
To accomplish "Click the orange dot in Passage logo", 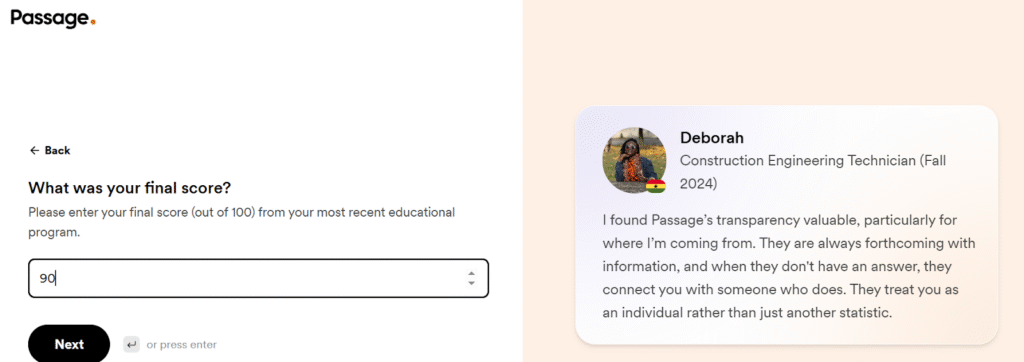I will (x=93, y=23).
